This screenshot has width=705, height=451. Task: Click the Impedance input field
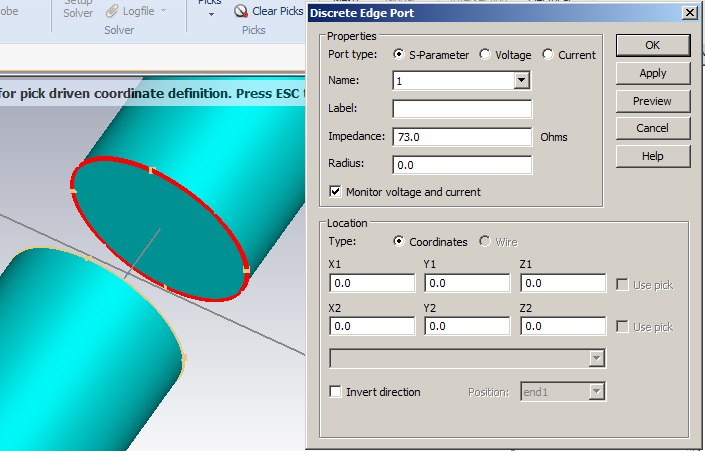pos(462,137)
